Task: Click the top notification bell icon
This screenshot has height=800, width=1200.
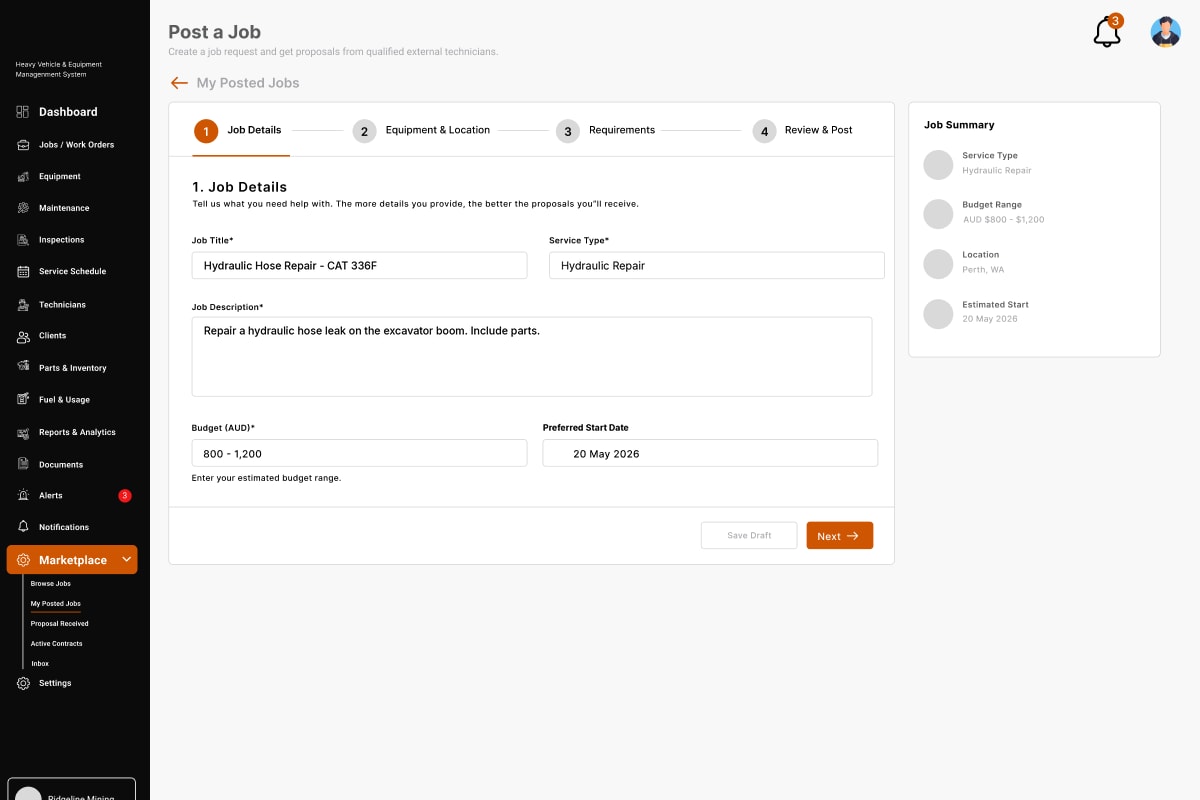Action: (1107, 32)
